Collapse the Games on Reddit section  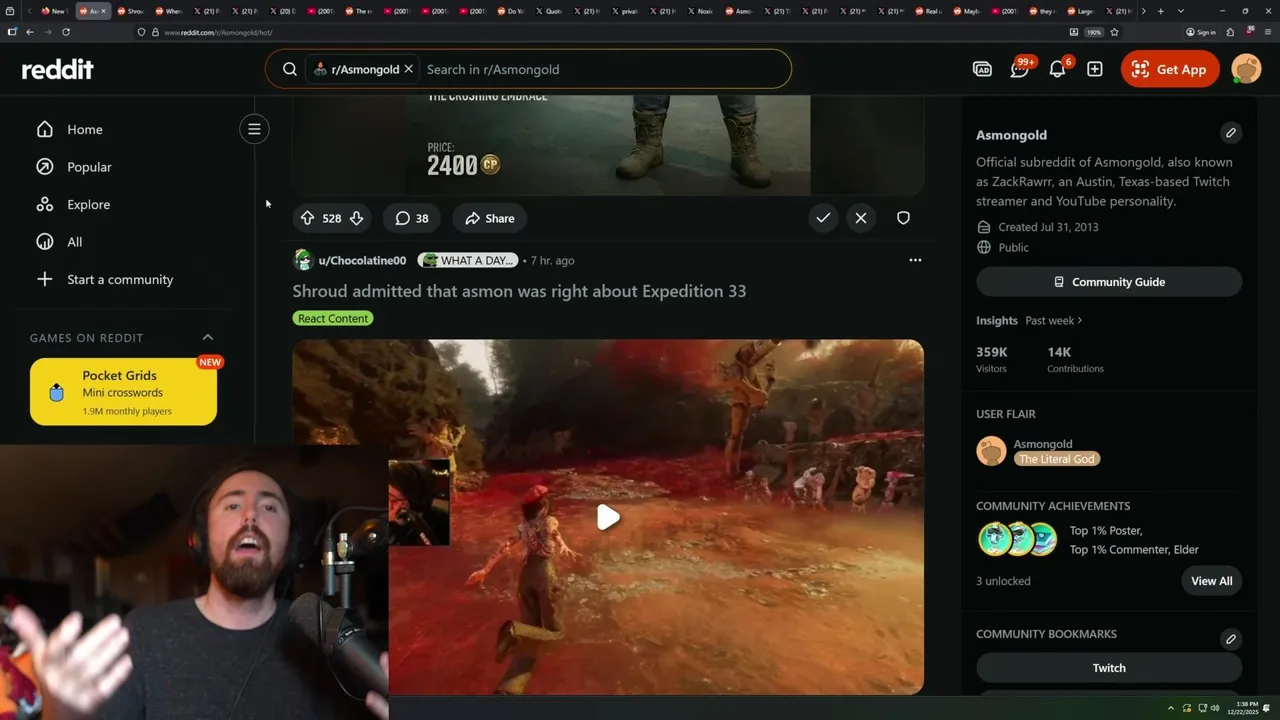pyautogui.click(x=208, y=337)
